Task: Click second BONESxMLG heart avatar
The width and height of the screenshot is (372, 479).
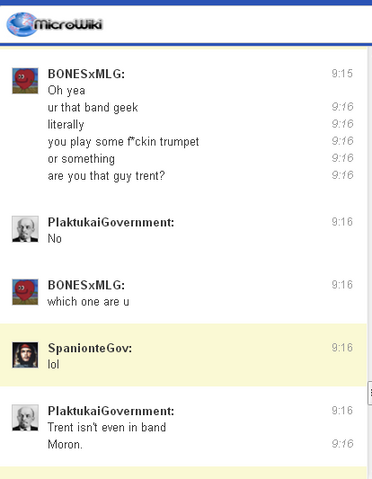Action: pos(25,292)
